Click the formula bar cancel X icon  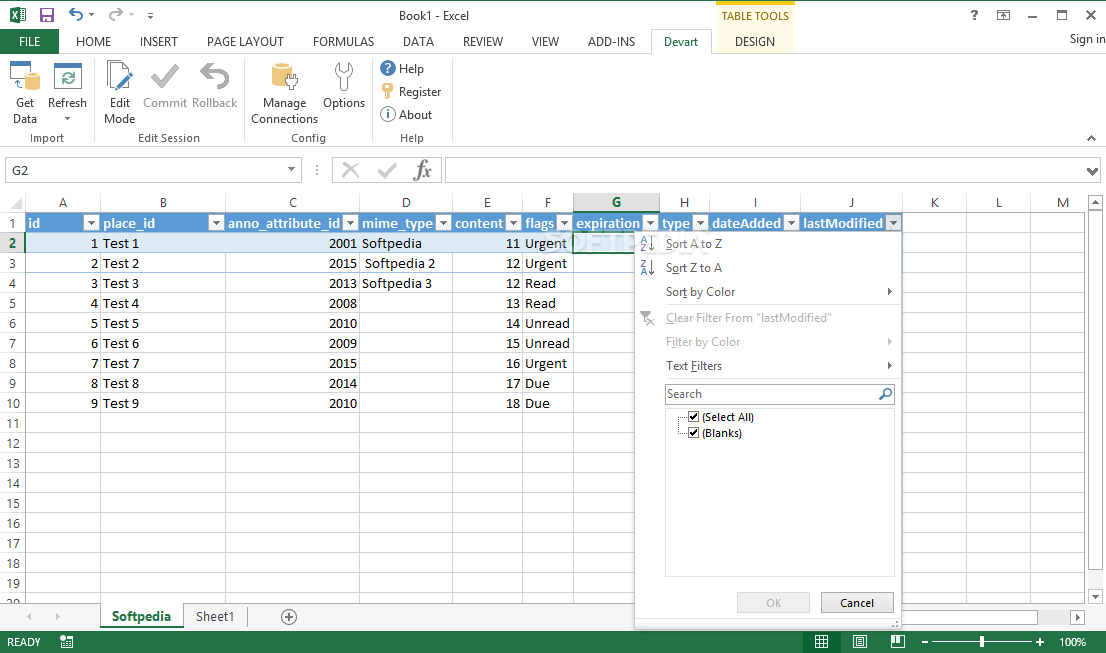pyautogui.click(x=351, y=170)
